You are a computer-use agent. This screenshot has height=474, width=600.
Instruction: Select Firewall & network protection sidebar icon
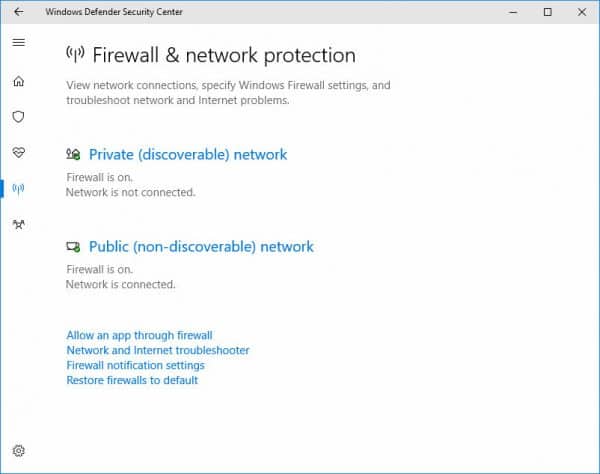pyautogui.click(x=18, y=189)
